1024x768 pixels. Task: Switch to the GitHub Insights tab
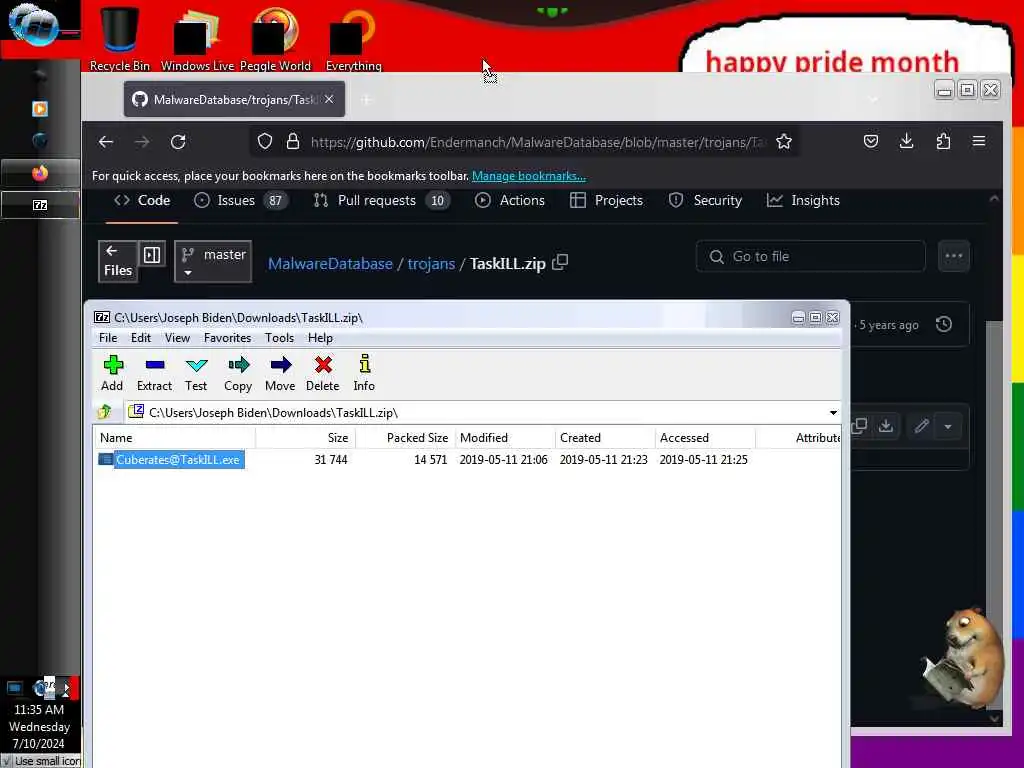click(x=803, y=200)
